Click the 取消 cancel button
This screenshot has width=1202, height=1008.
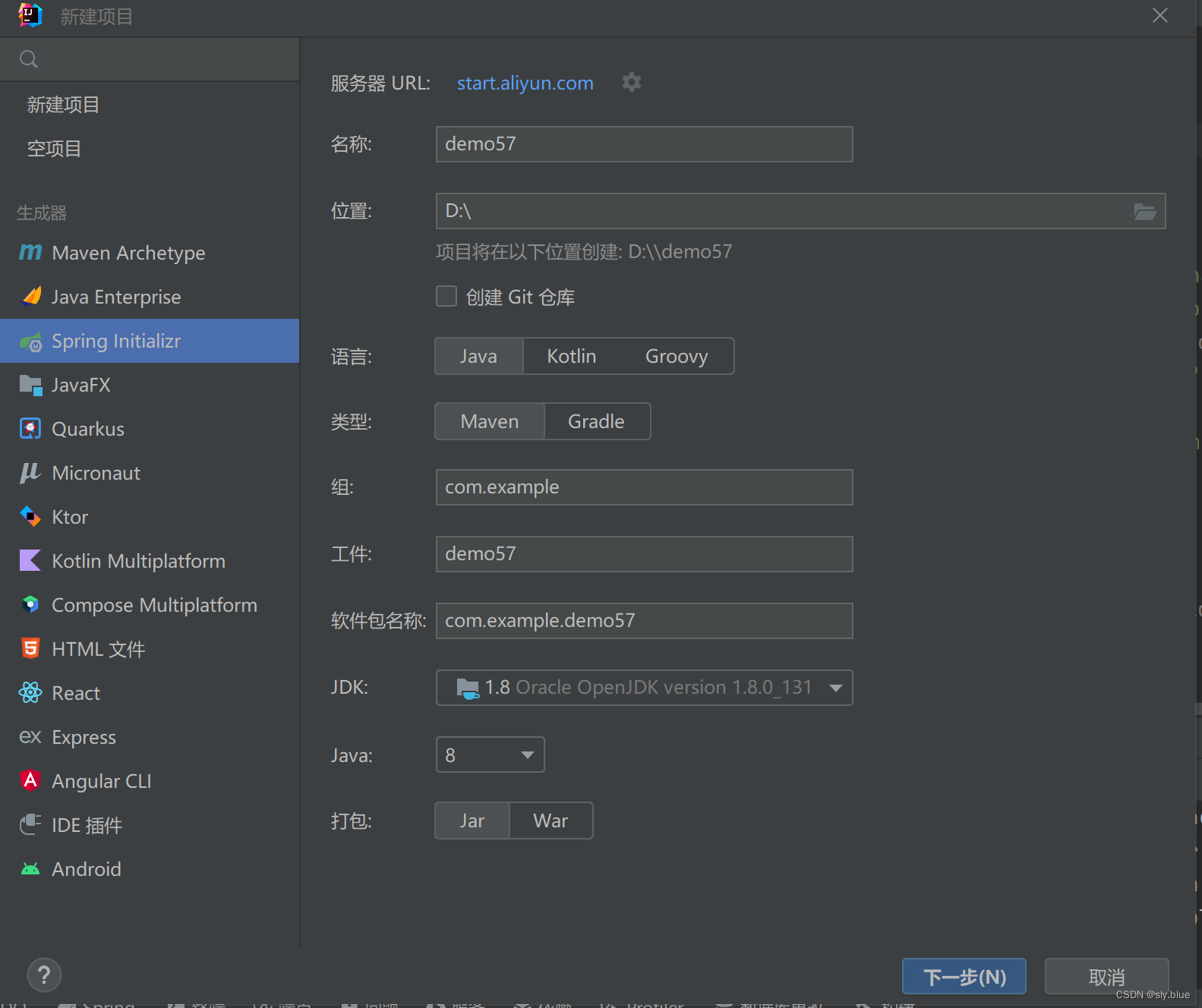[x=1107, y=976]
